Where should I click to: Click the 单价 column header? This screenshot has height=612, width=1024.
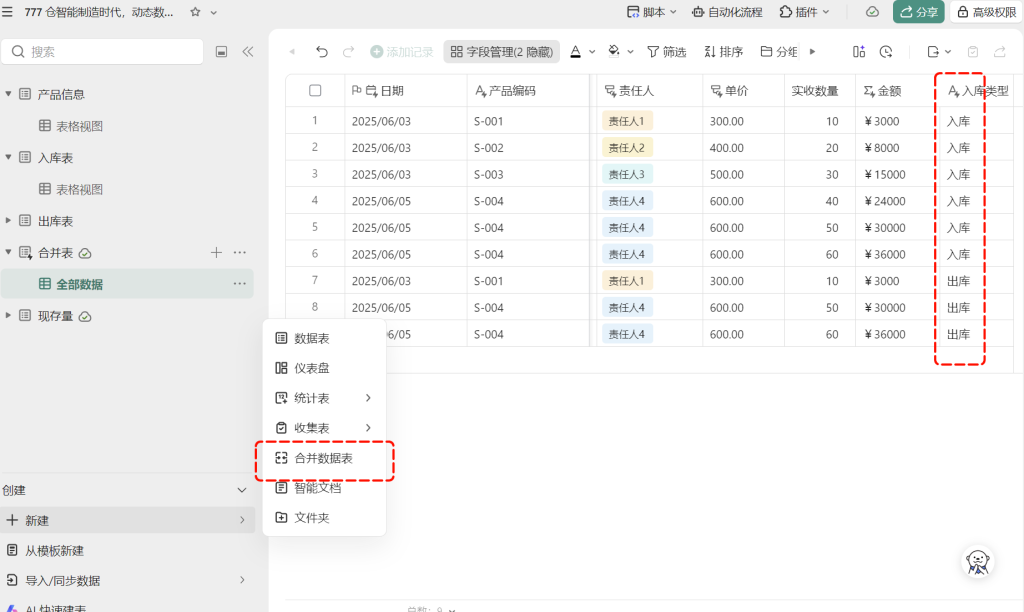pos(743,91)
